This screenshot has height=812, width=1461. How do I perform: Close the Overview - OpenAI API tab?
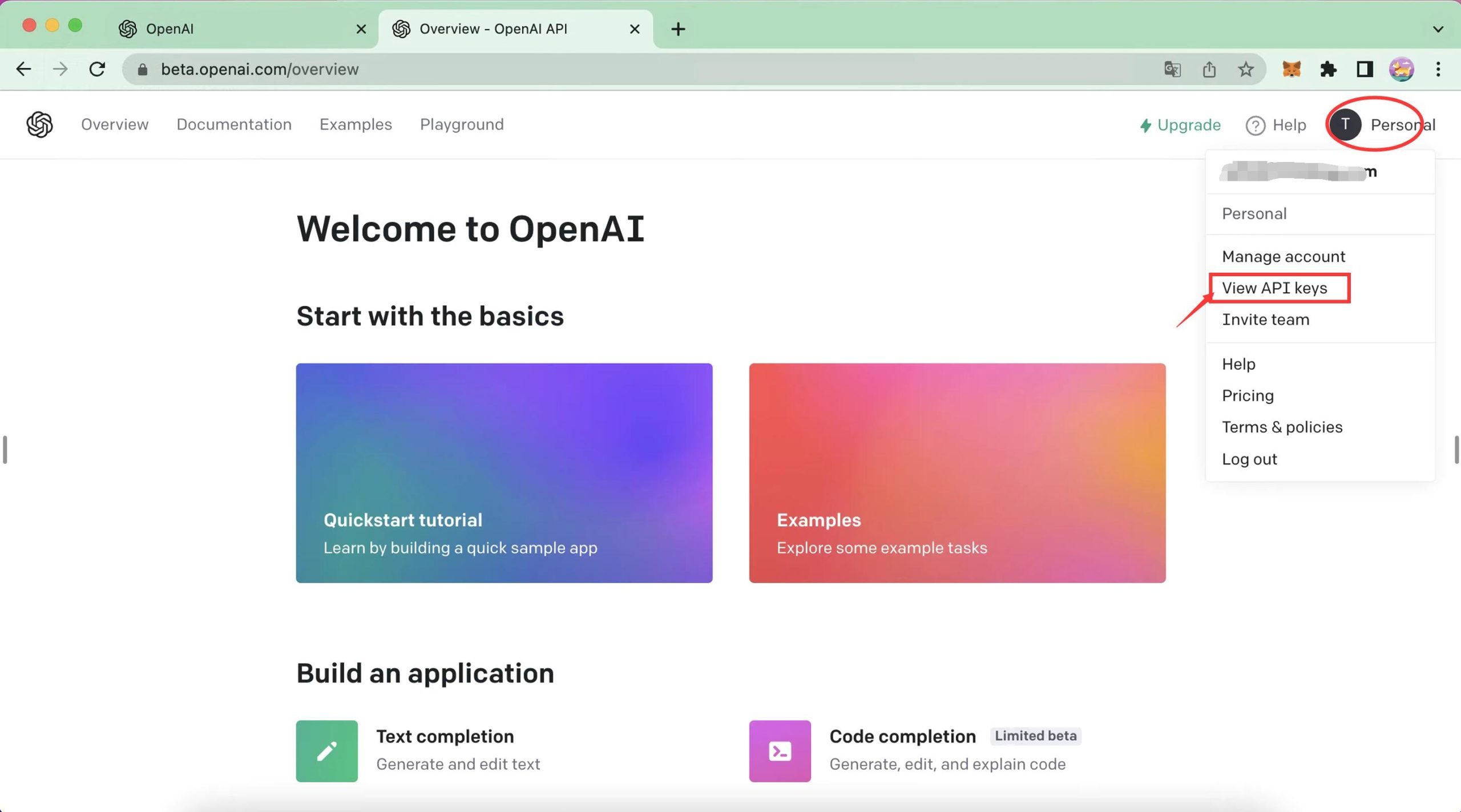coord(635,29)
